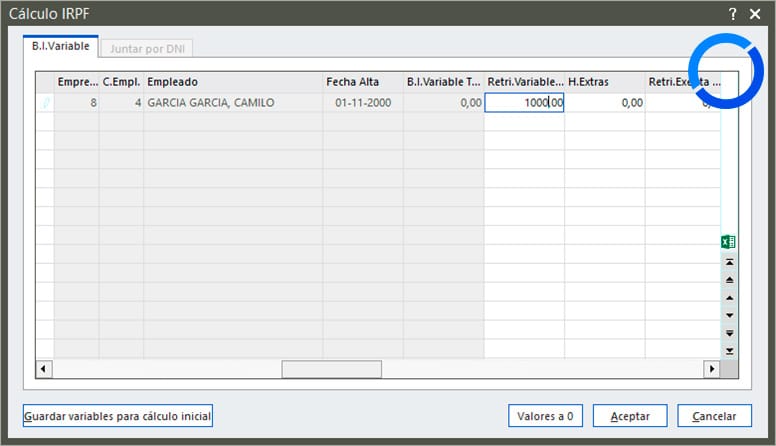
Task: Jump to first grid record arrow
Action: [x=729, y=262]
